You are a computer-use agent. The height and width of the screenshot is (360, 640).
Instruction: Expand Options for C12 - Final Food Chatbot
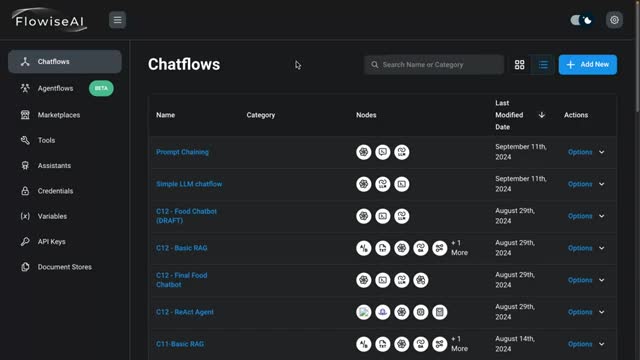[x=586, y=280]
